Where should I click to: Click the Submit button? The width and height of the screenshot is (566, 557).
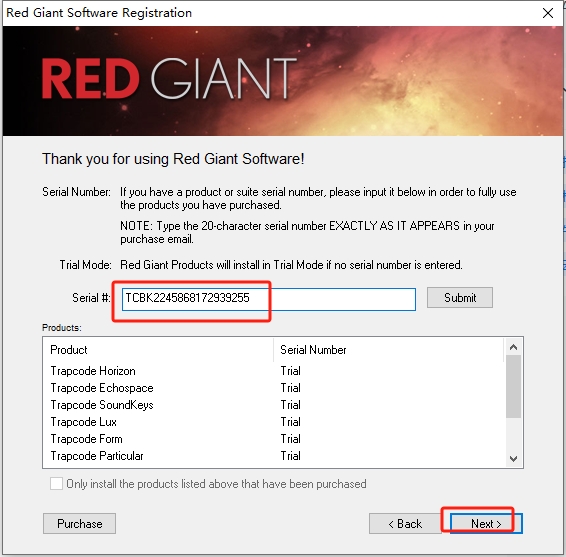460,298
